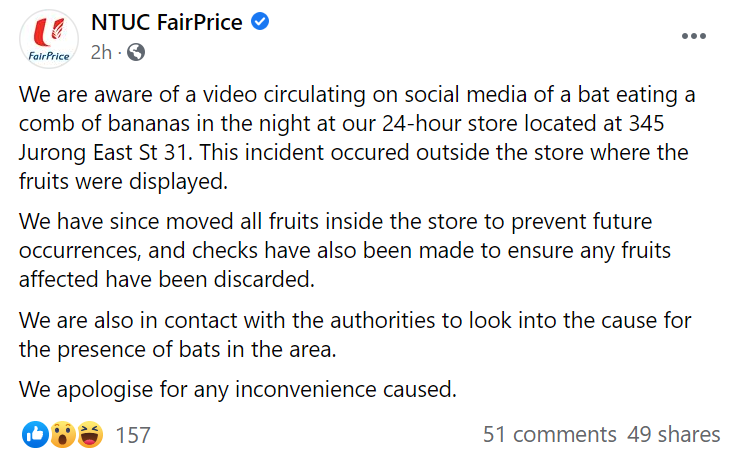Open the 51 comments link

coord(549,435)
